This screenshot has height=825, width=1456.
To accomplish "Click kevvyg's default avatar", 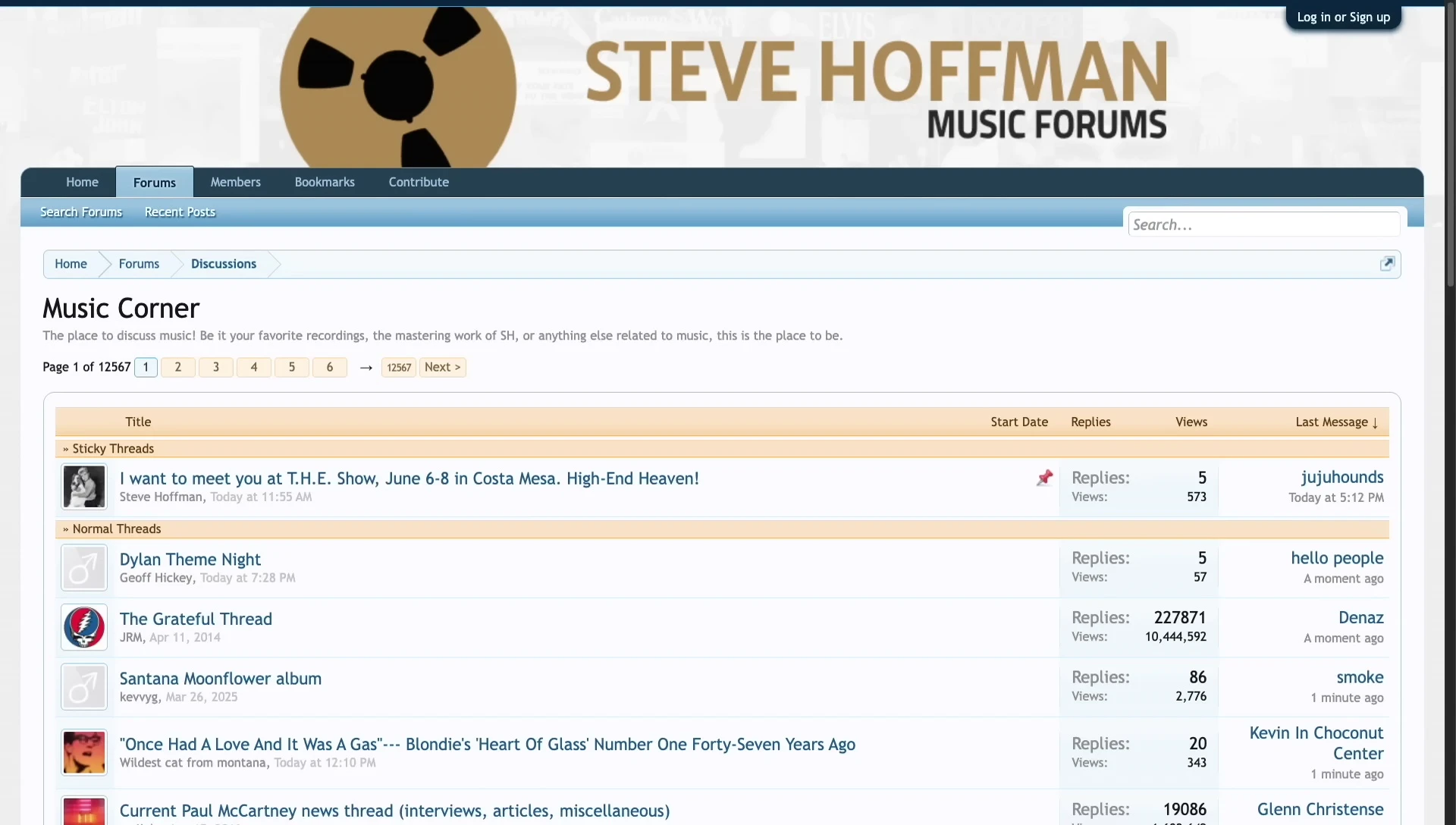I will (84, 687).
